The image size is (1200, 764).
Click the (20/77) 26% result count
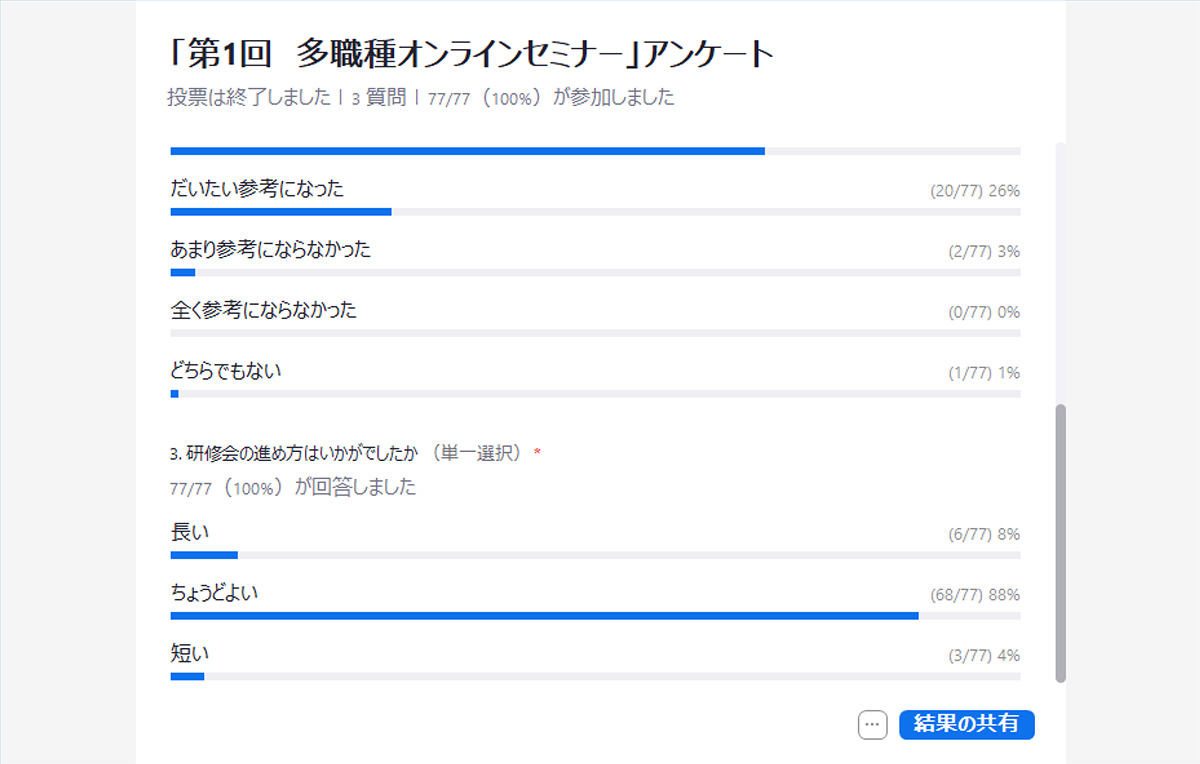pos(974,190)
